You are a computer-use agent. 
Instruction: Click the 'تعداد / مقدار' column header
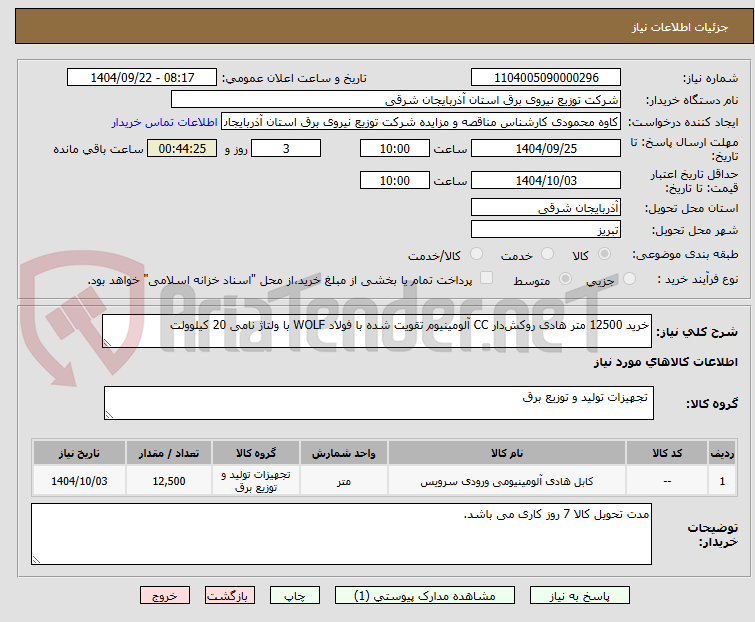pos(169,453)
